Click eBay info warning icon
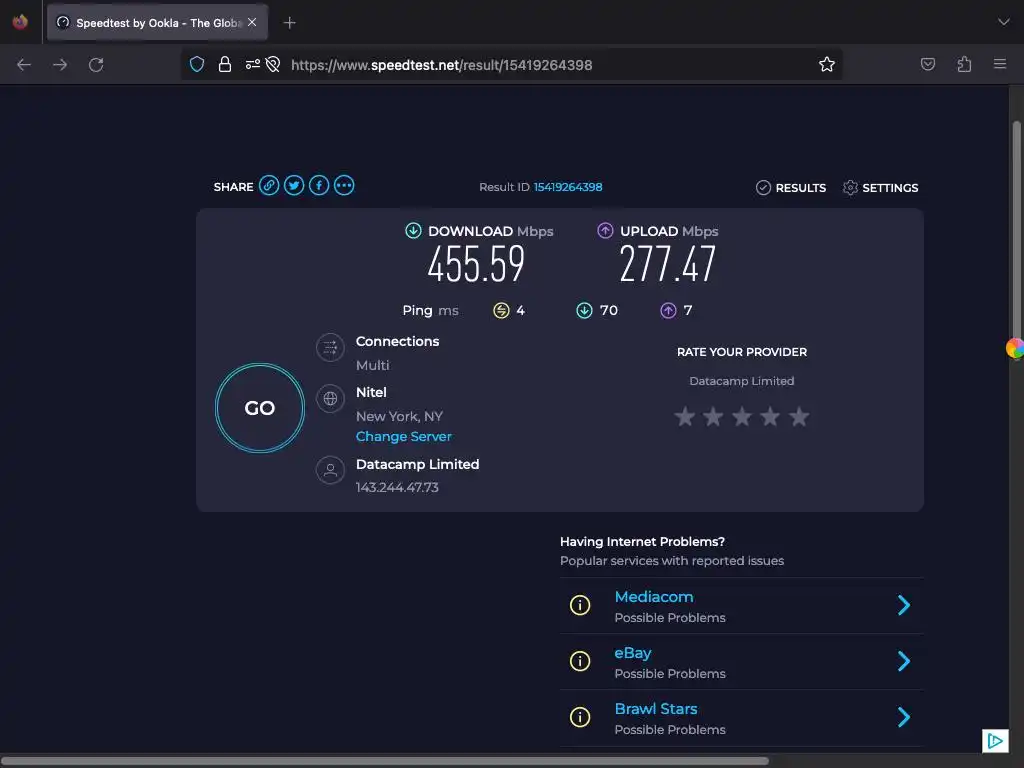Screen dimensions: 1024x768 coord(580,662)
